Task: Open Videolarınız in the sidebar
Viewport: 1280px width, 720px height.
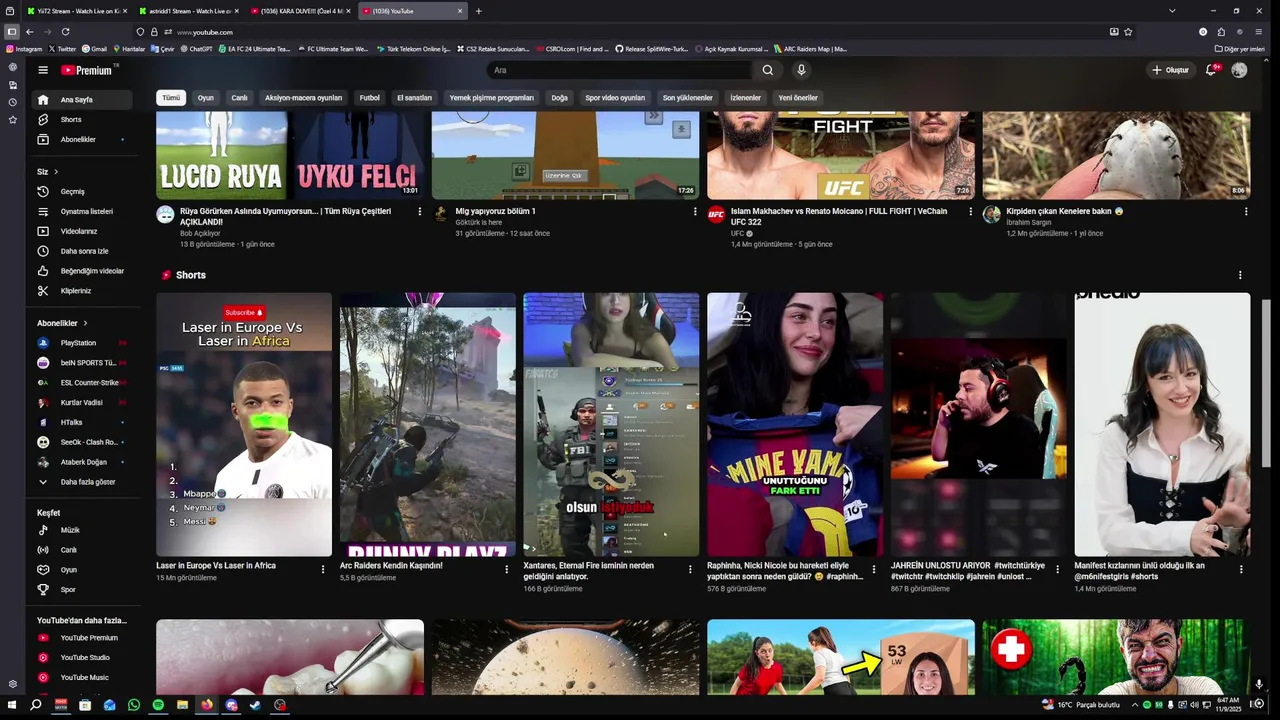Action: [x=84, y=231]
